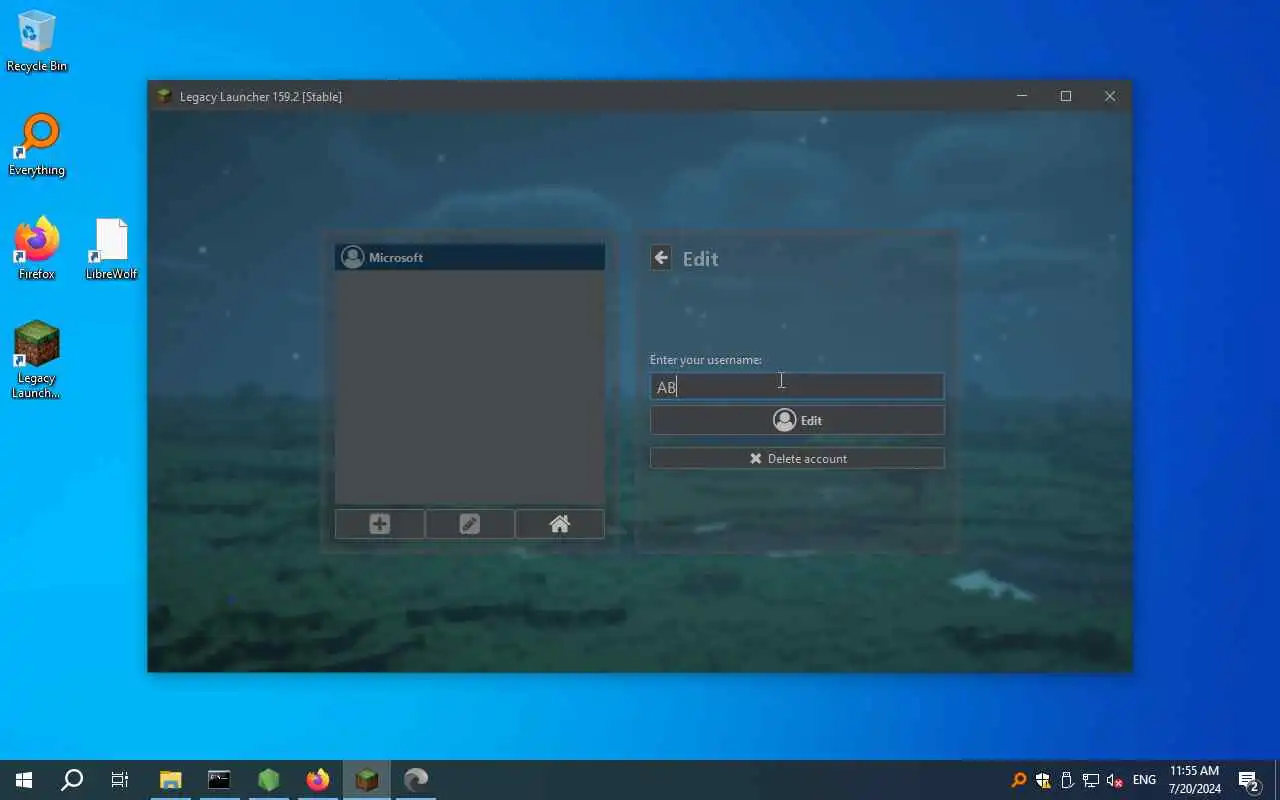Select the Legacy Launcher desktop shortcut
The image size is (1280, 800).
pos(37,360)
